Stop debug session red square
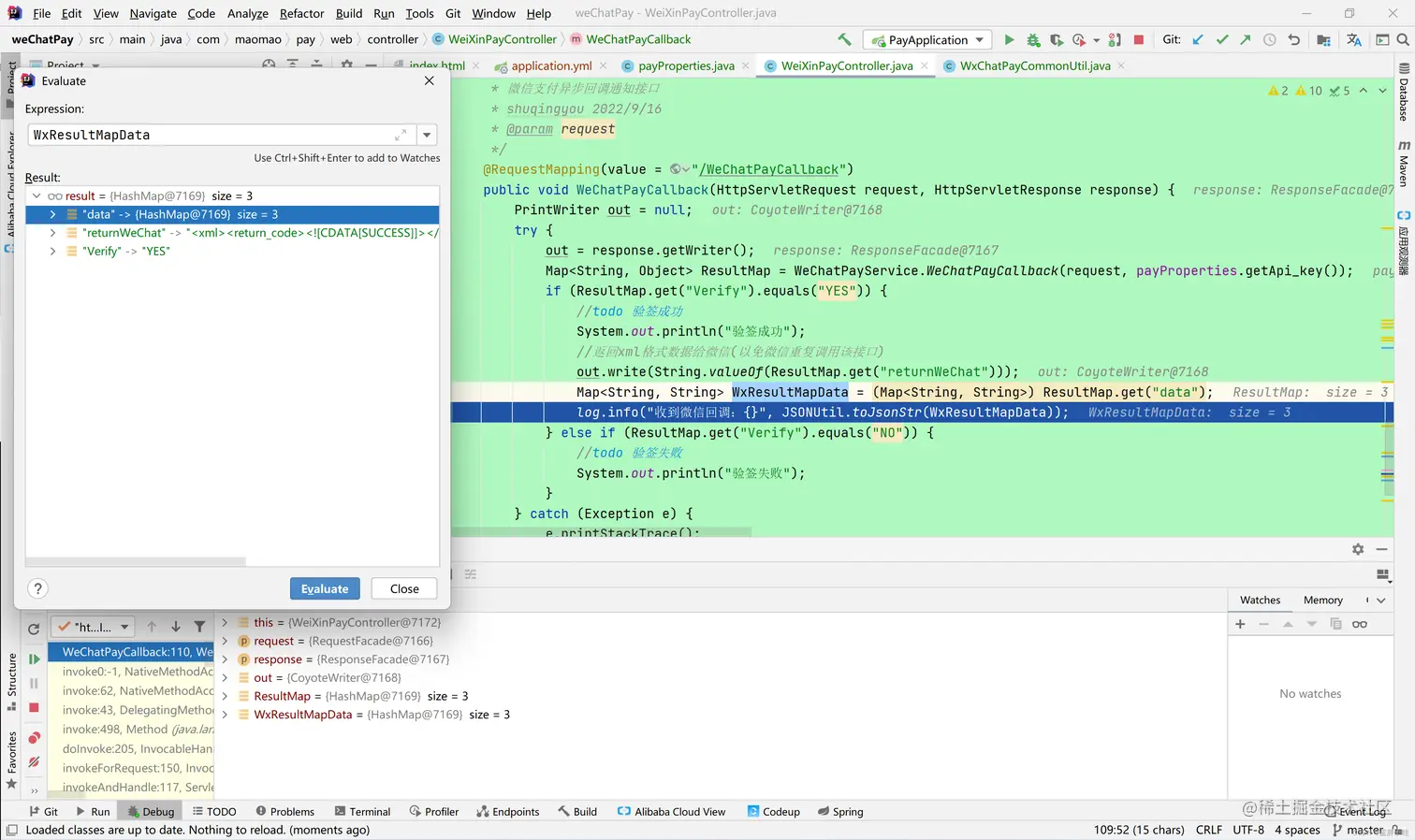Screen dimensions: 1415x840 coord(34,708)
